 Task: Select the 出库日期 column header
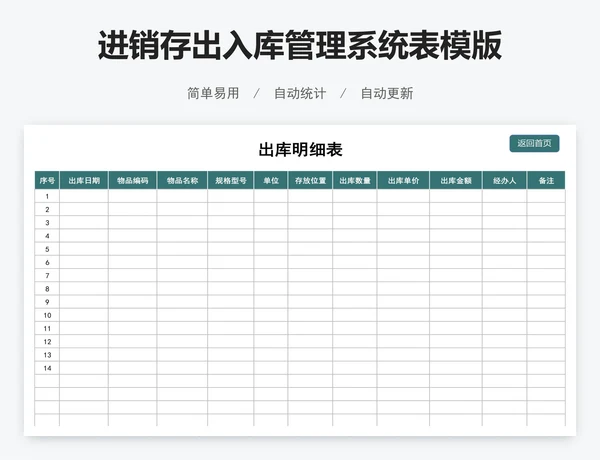click(x=84, y=181)
